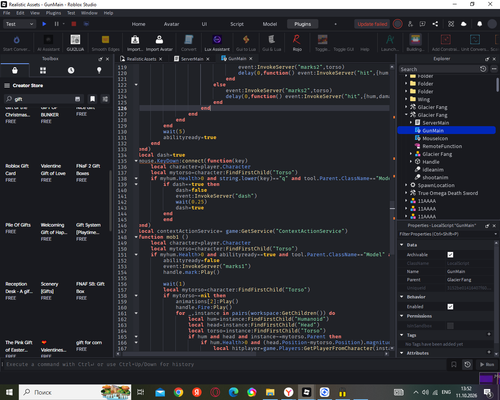Open the Smooth Edges plugin
Screen dimensions: 500x400
coord(105,43)
